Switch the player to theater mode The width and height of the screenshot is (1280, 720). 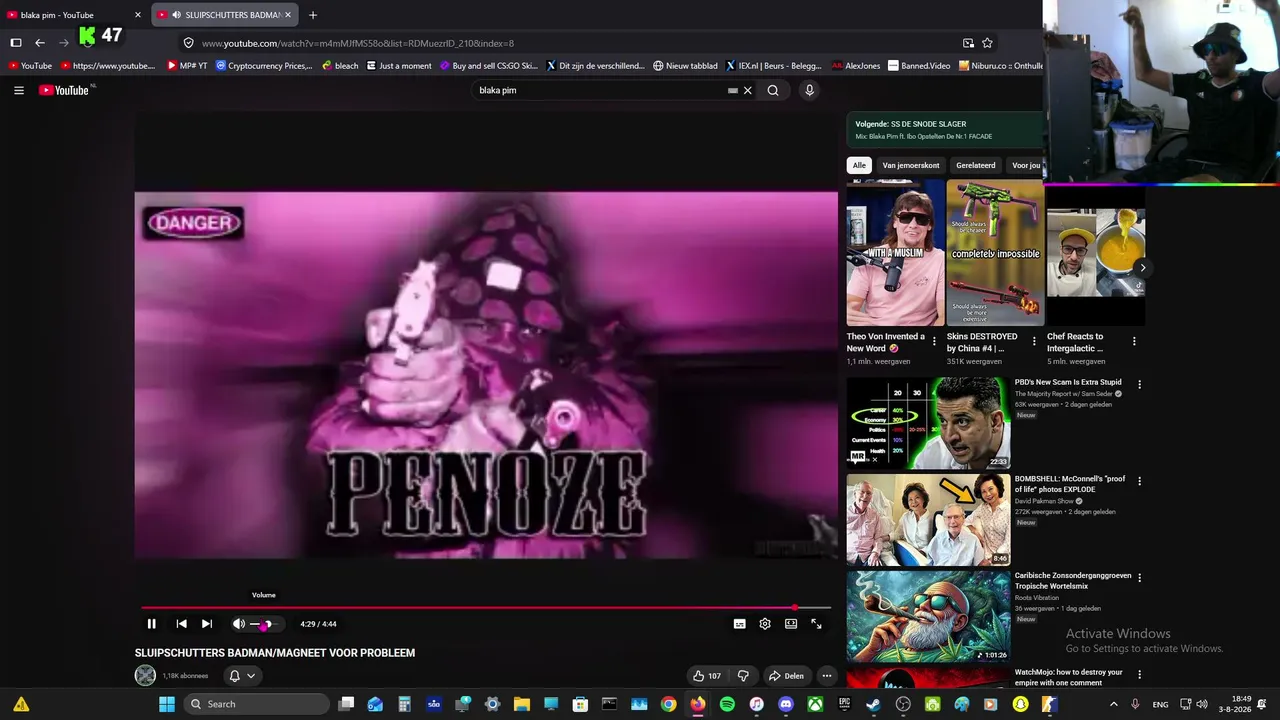791,624
